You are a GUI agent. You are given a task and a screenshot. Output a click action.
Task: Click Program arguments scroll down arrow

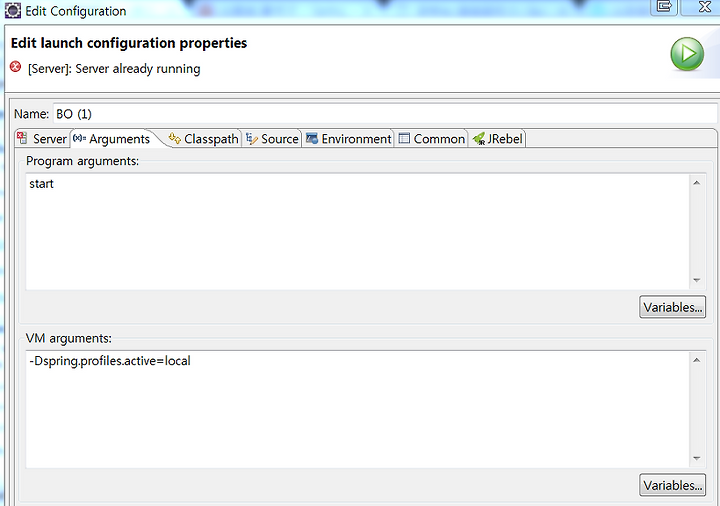coord(697,280)
